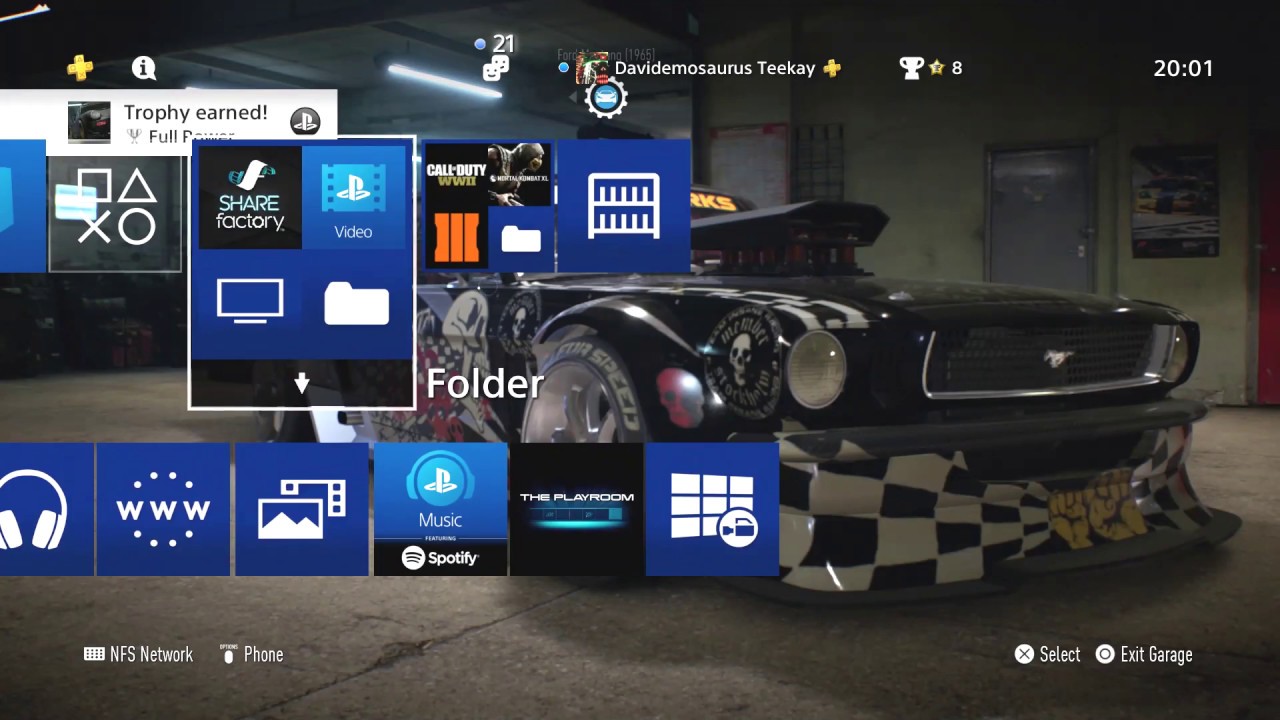Open the Live from PlayStation shapes tile
1280x720 pixels.
(x=116, y=206)
